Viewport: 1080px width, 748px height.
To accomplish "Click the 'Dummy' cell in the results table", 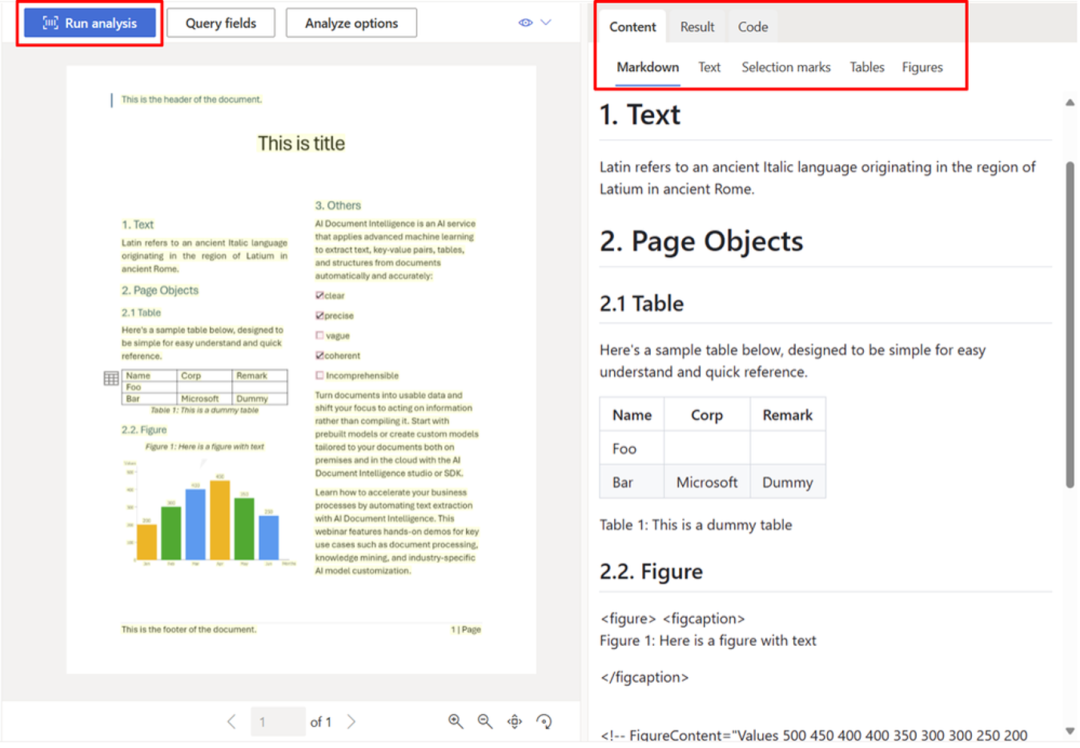I will [787, 482].
